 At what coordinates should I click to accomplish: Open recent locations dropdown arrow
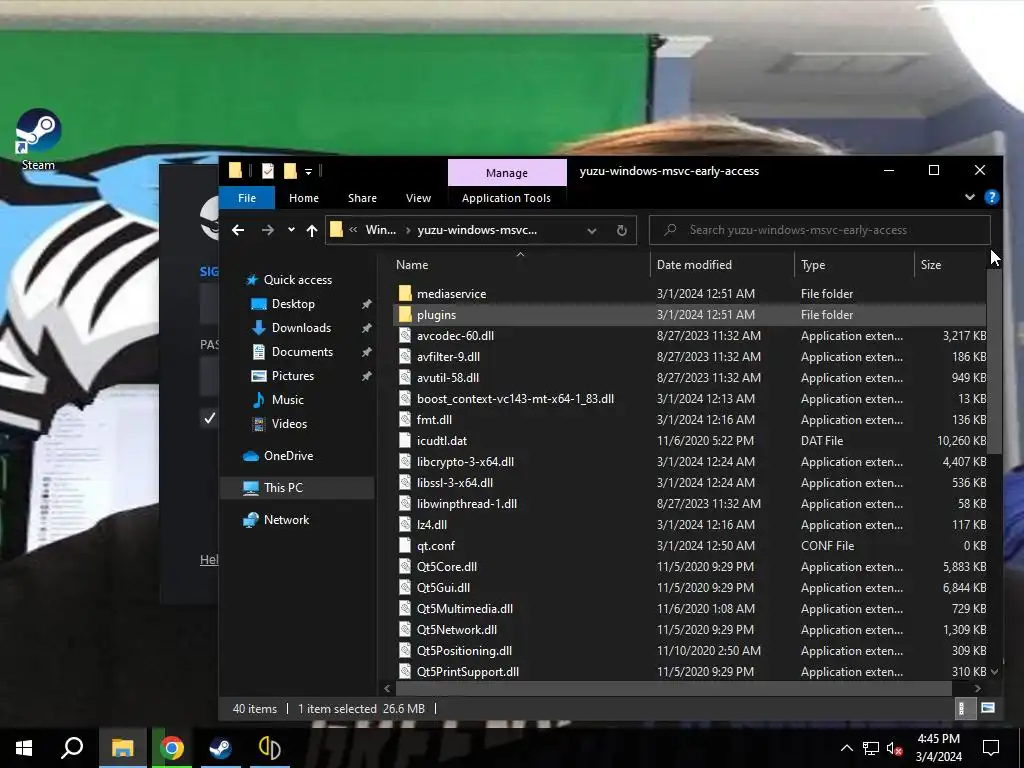291,230
